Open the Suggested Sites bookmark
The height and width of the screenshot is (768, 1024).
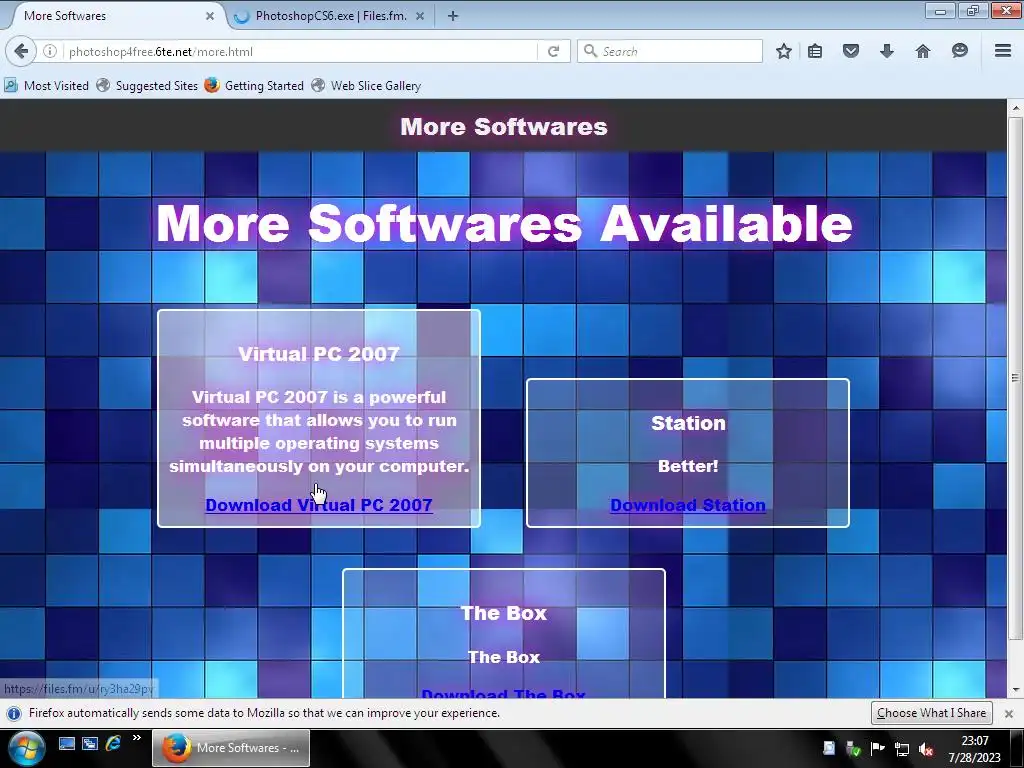click(x=147, y=86)
